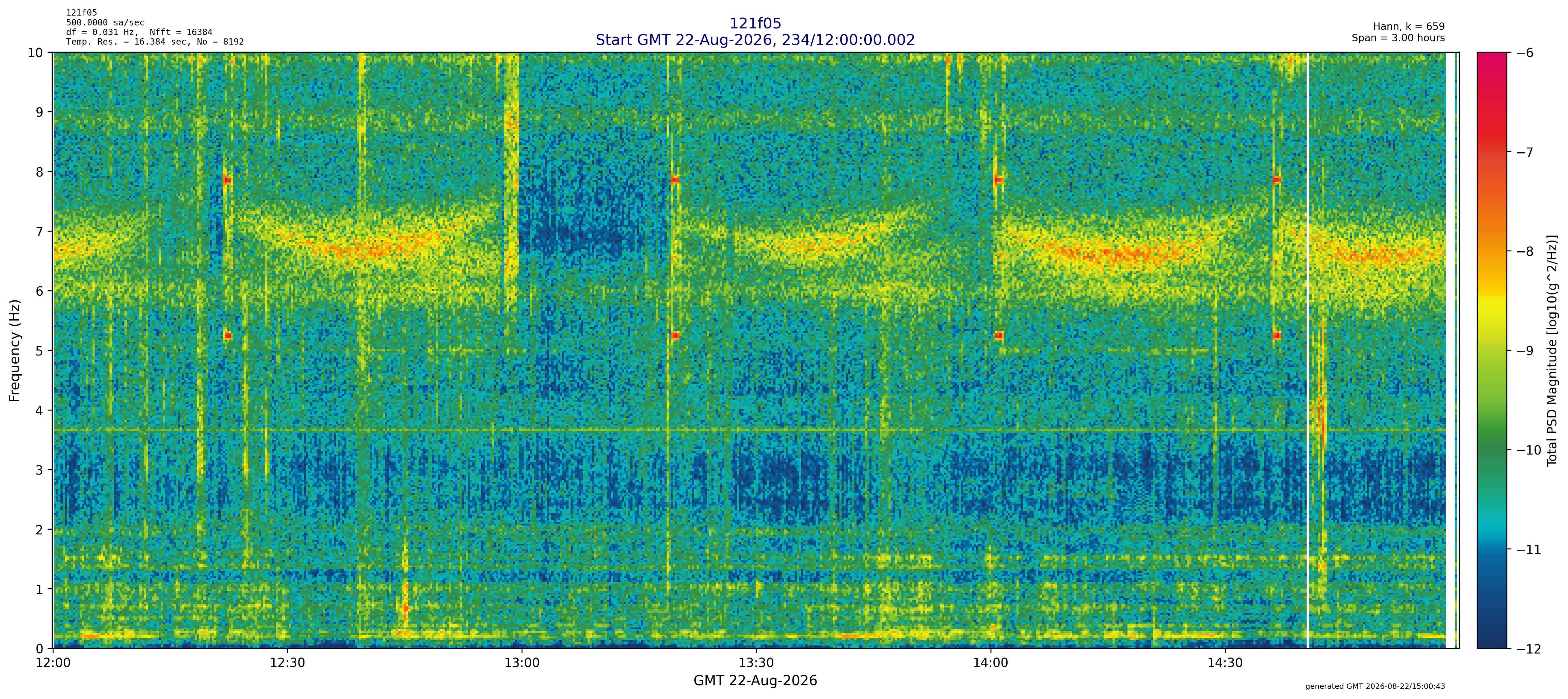Click the "Start GMT 22-Aug-2026, 234/12:00:00.002" subtitle
Screen dimensions: 1568x699
click(x=755, y=40)
